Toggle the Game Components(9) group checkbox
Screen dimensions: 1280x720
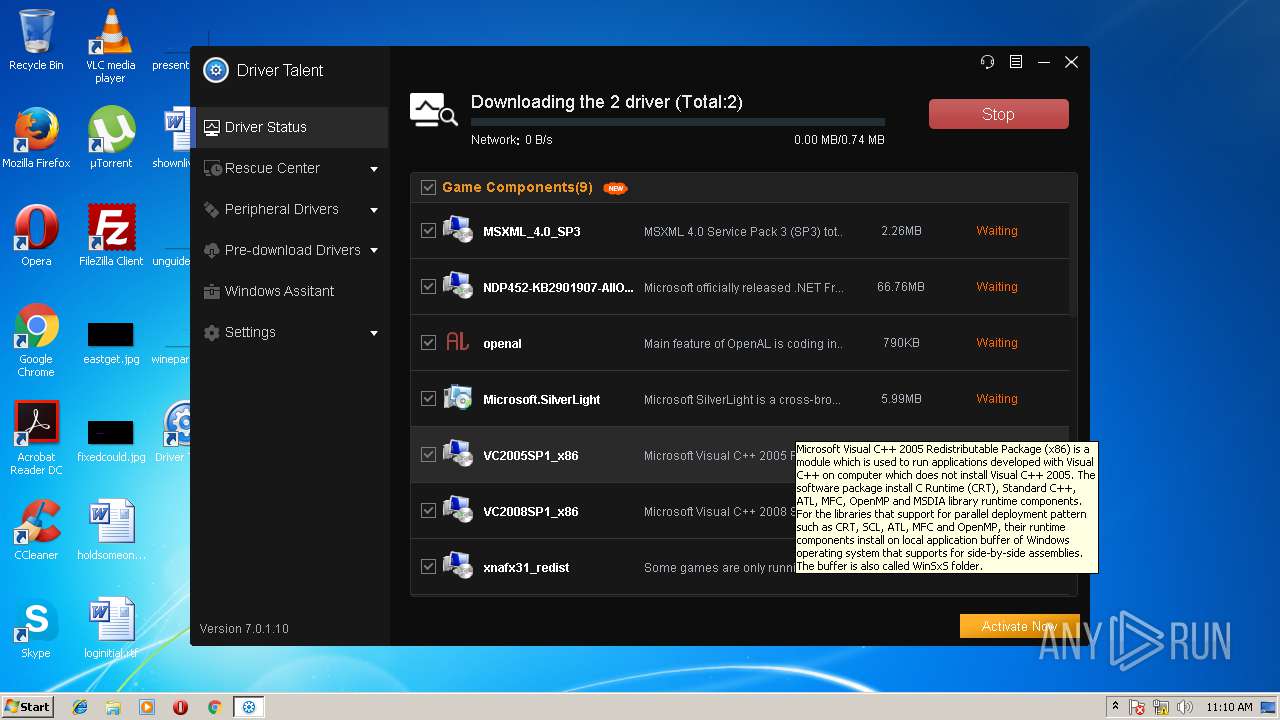point(428,187)
